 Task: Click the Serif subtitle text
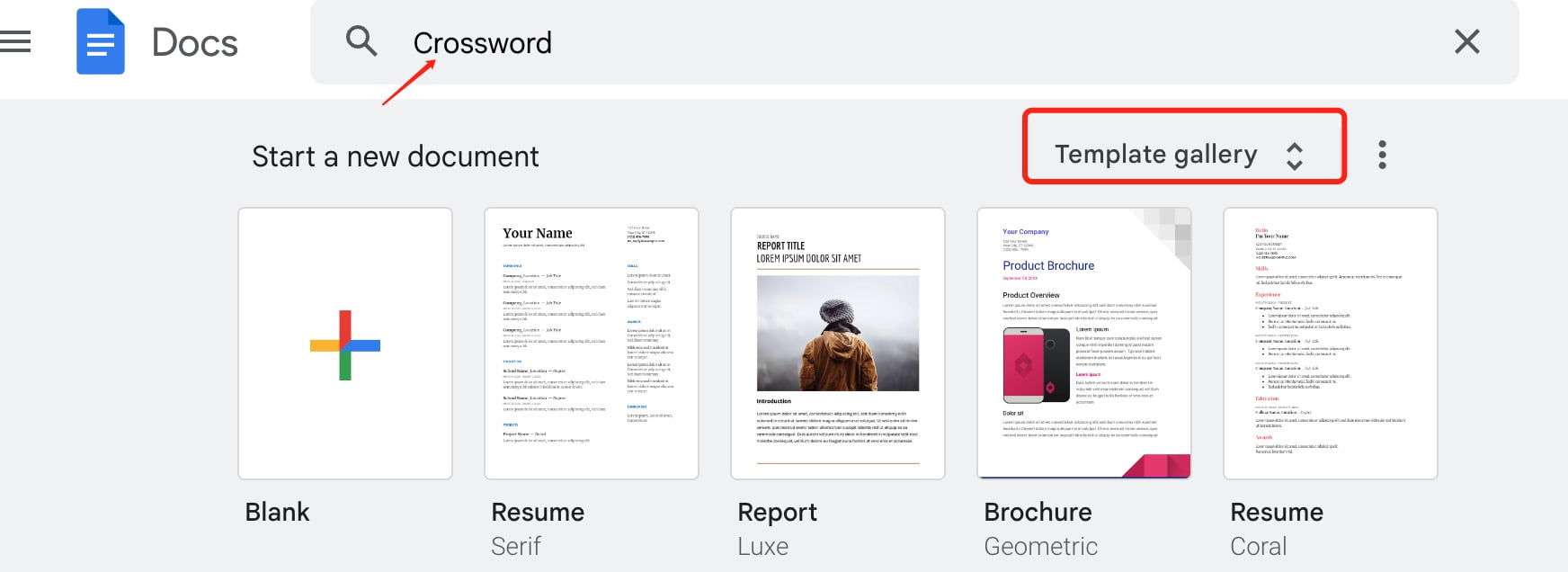click(x=516, y=546)
